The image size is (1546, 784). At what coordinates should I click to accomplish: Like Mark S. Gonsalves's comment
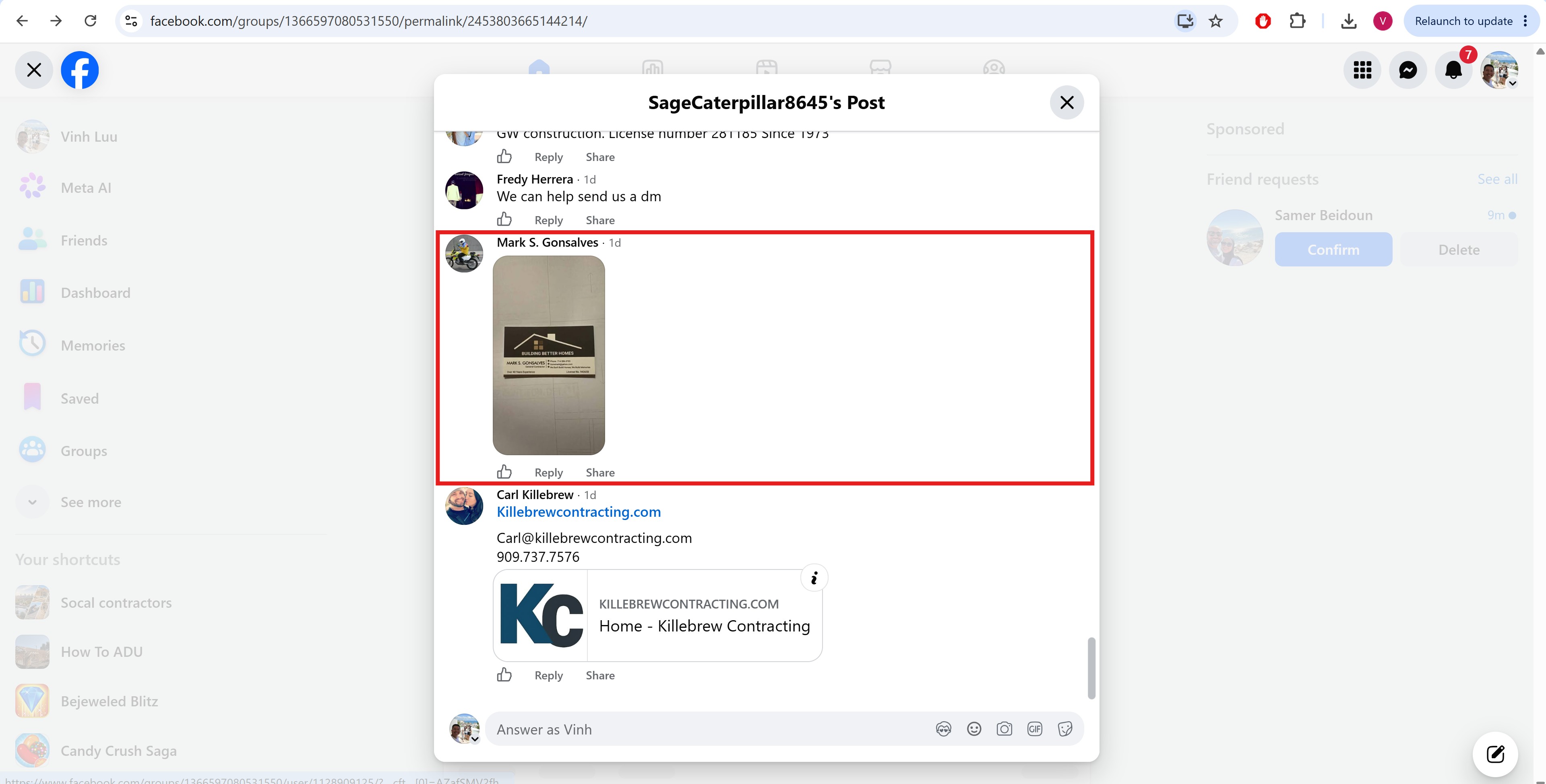click(x=504, y=472)
